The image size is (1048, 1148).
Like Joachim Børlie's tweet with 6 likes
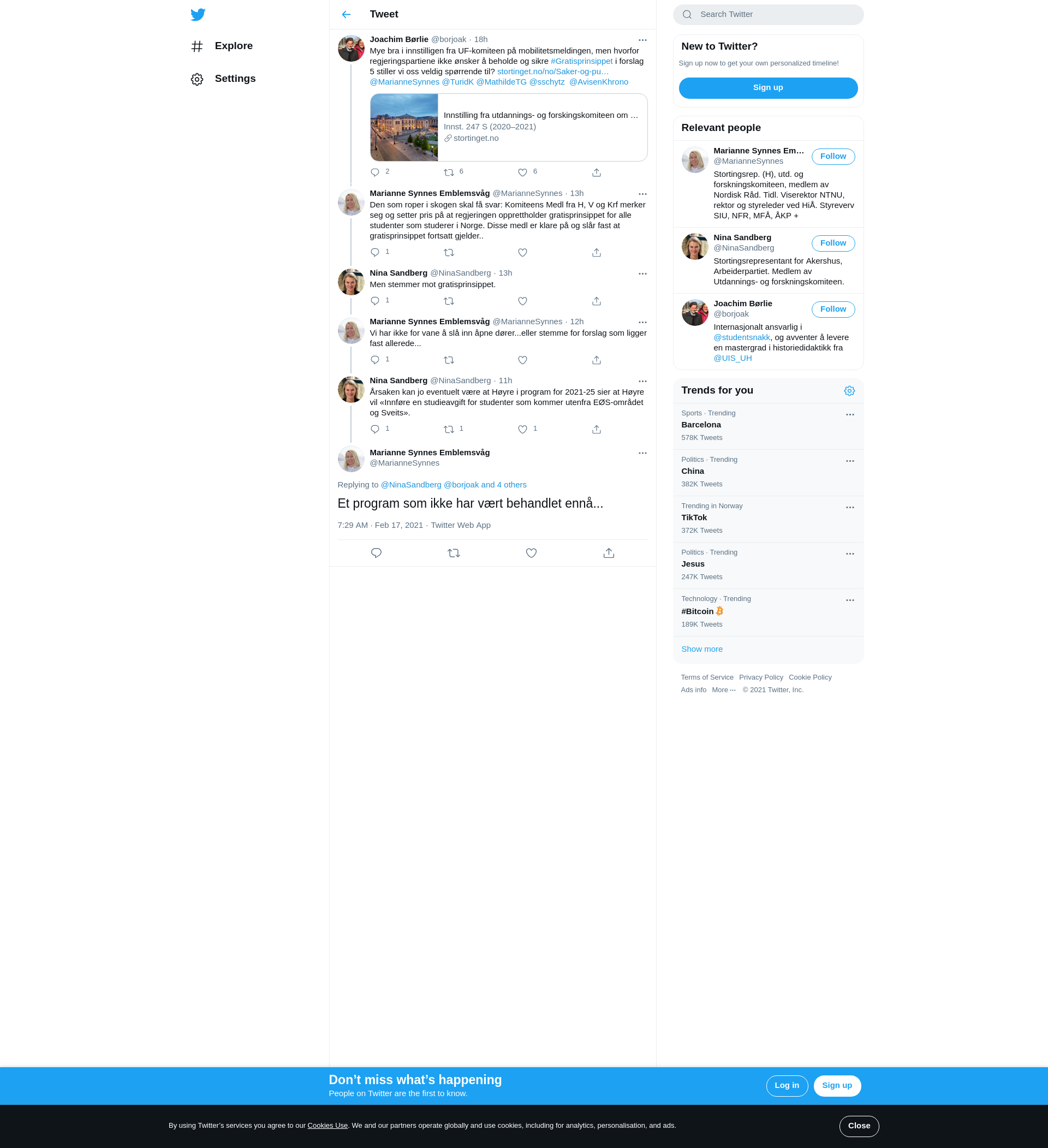pyautogui.click(x=522, y=172)
